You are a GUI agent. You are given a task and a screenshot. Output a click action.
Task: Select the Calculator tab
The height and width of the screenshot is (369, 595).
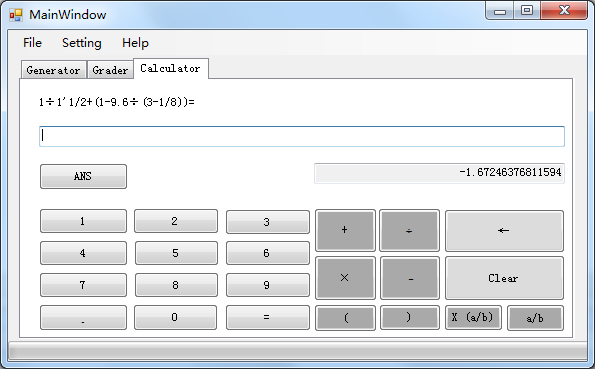tap(170, 68)
